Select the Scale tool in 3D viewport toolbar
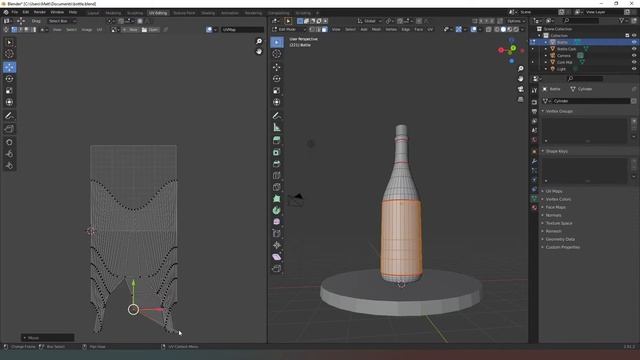 point(277,91)
